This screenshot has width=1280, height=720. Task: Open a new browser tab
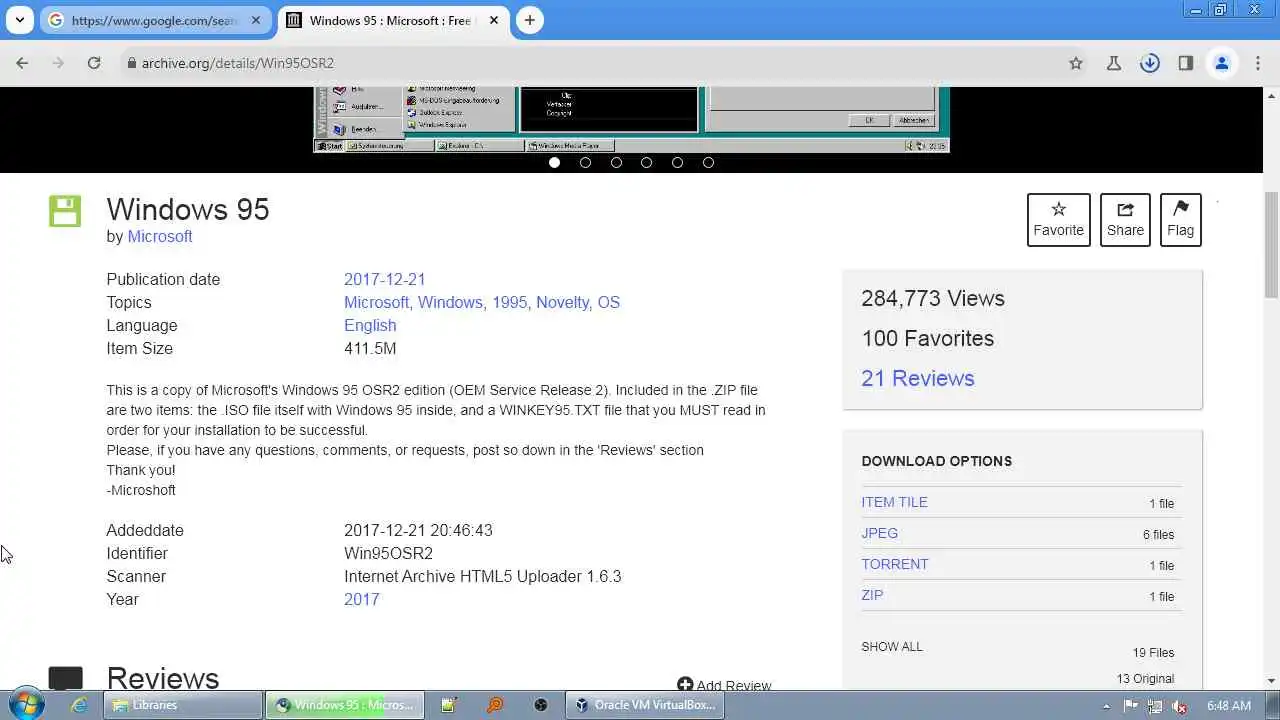[530, 20]
